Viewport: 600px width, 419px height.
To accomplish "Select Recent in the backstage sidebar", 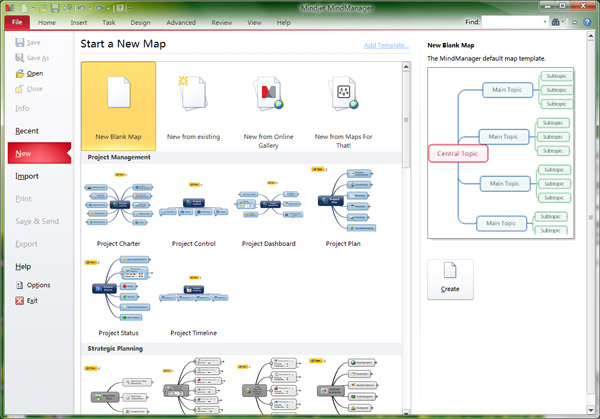I will click(x=27, y=131).
